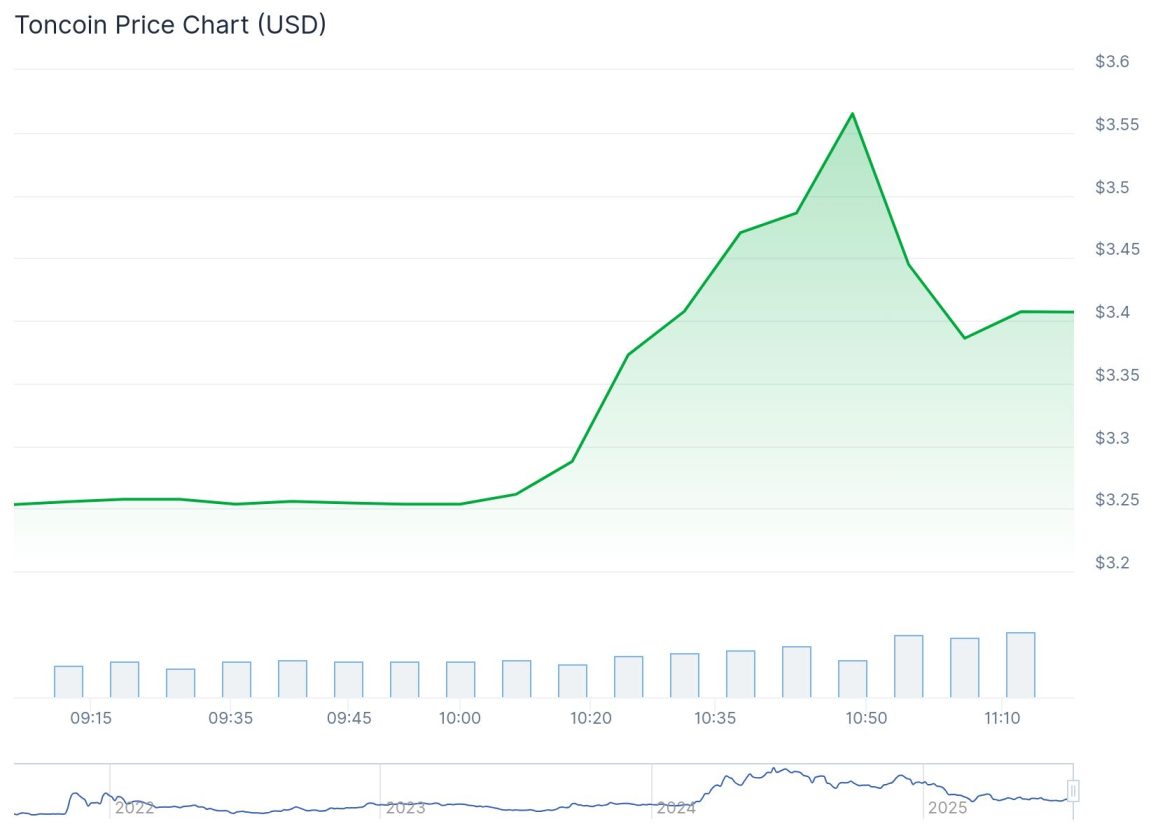Click the $3.45 price axis label
The image size is (1151, 840).
tap(1117, 250)
